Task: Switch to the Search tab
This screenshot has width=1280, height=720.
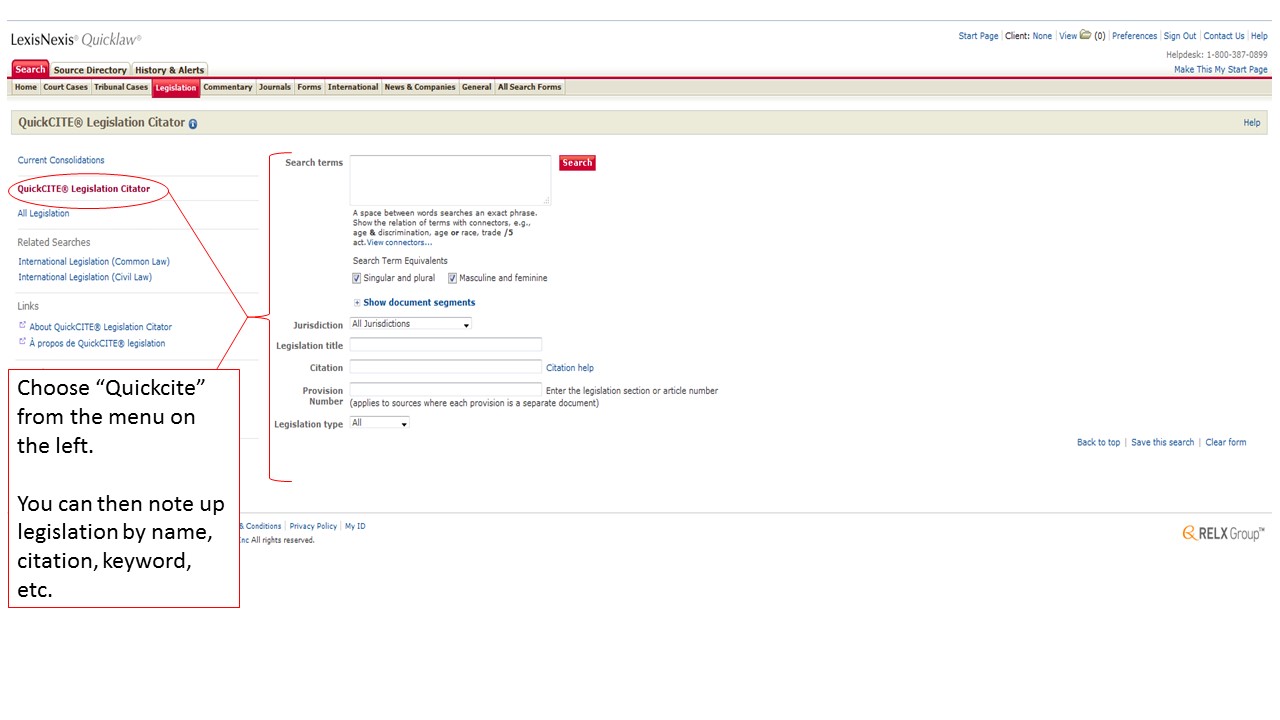Action: [x=30, y=69]
